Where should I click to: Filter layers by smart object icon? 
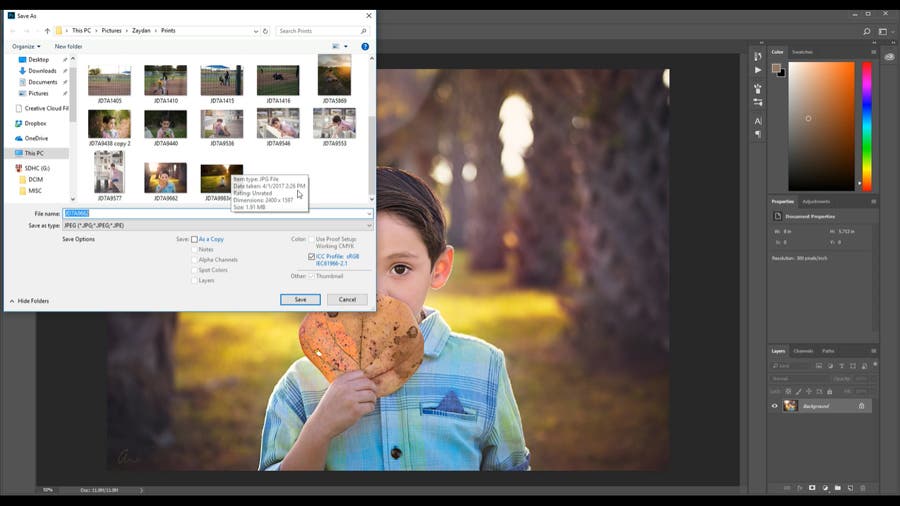pos(864,365)
